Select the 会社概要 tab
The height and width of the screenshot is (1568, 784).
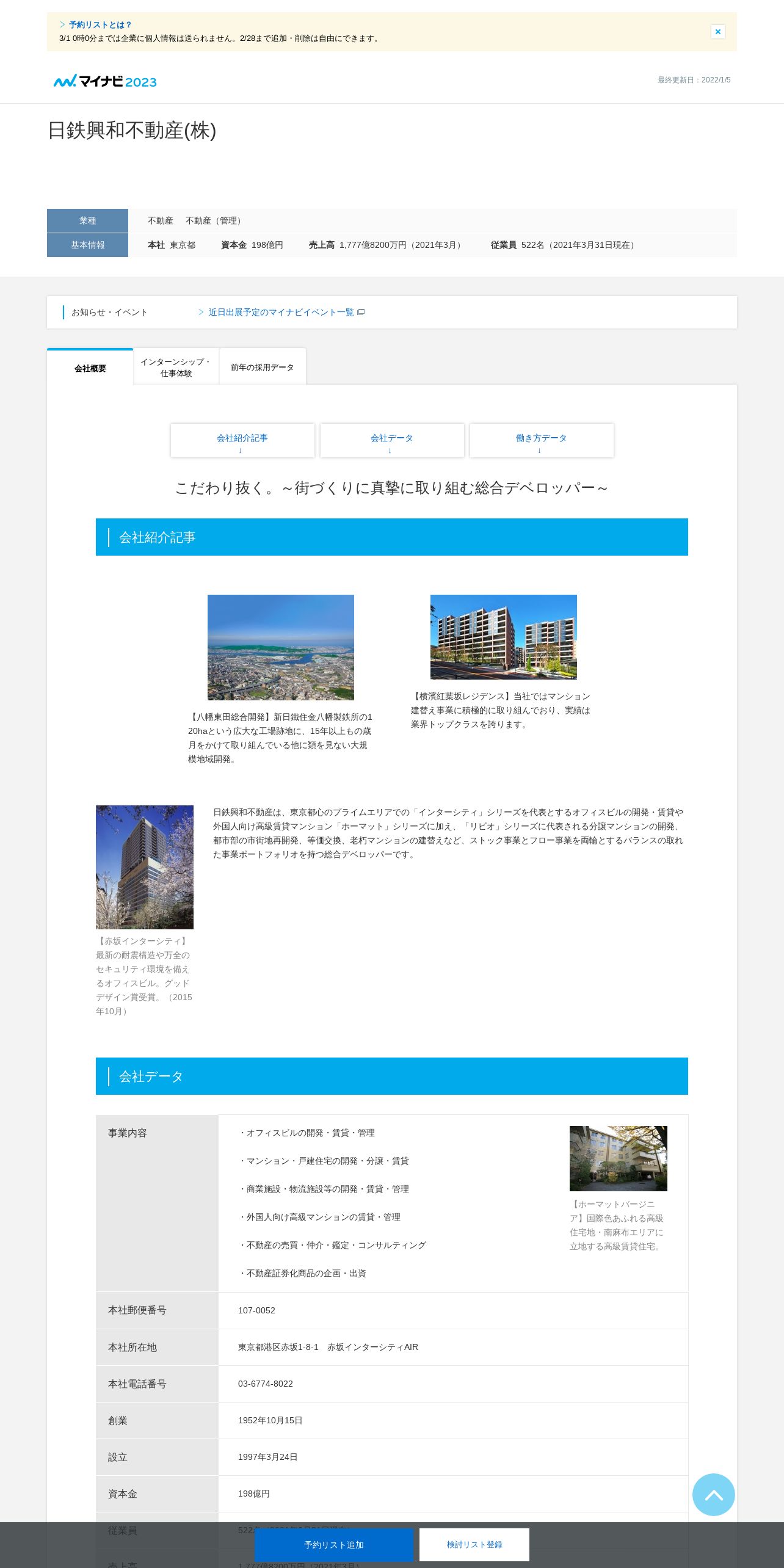tap(90, 368)
